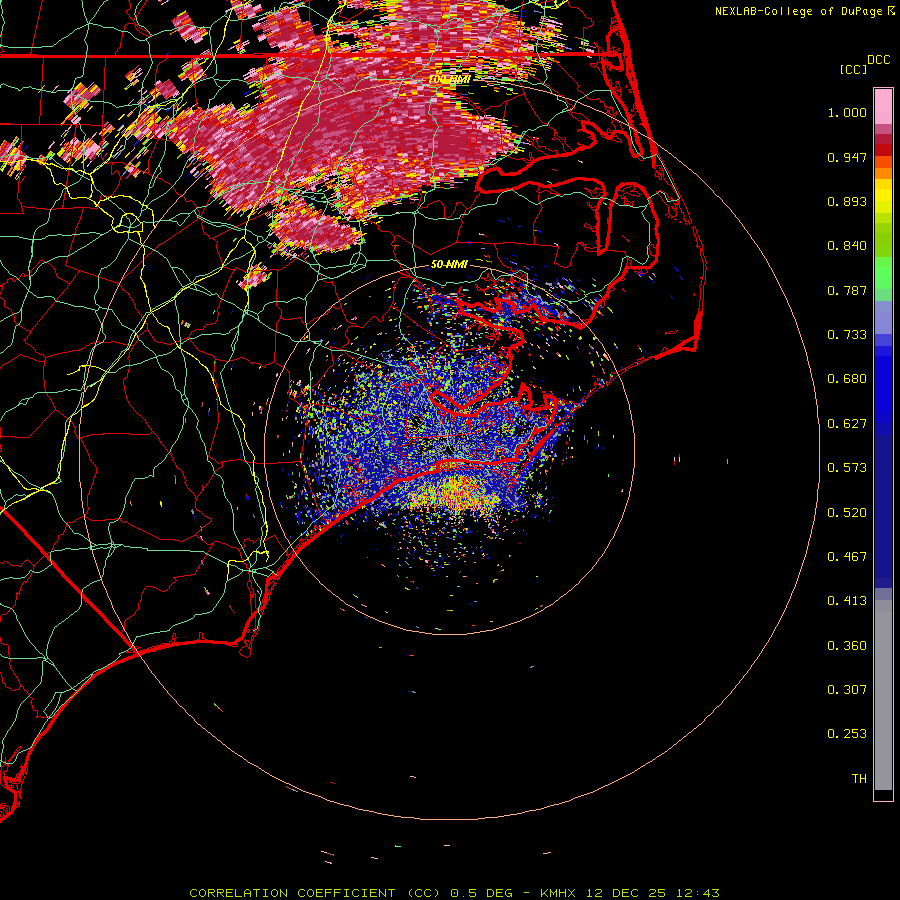Click the [CC] units label

pos(853,69)
